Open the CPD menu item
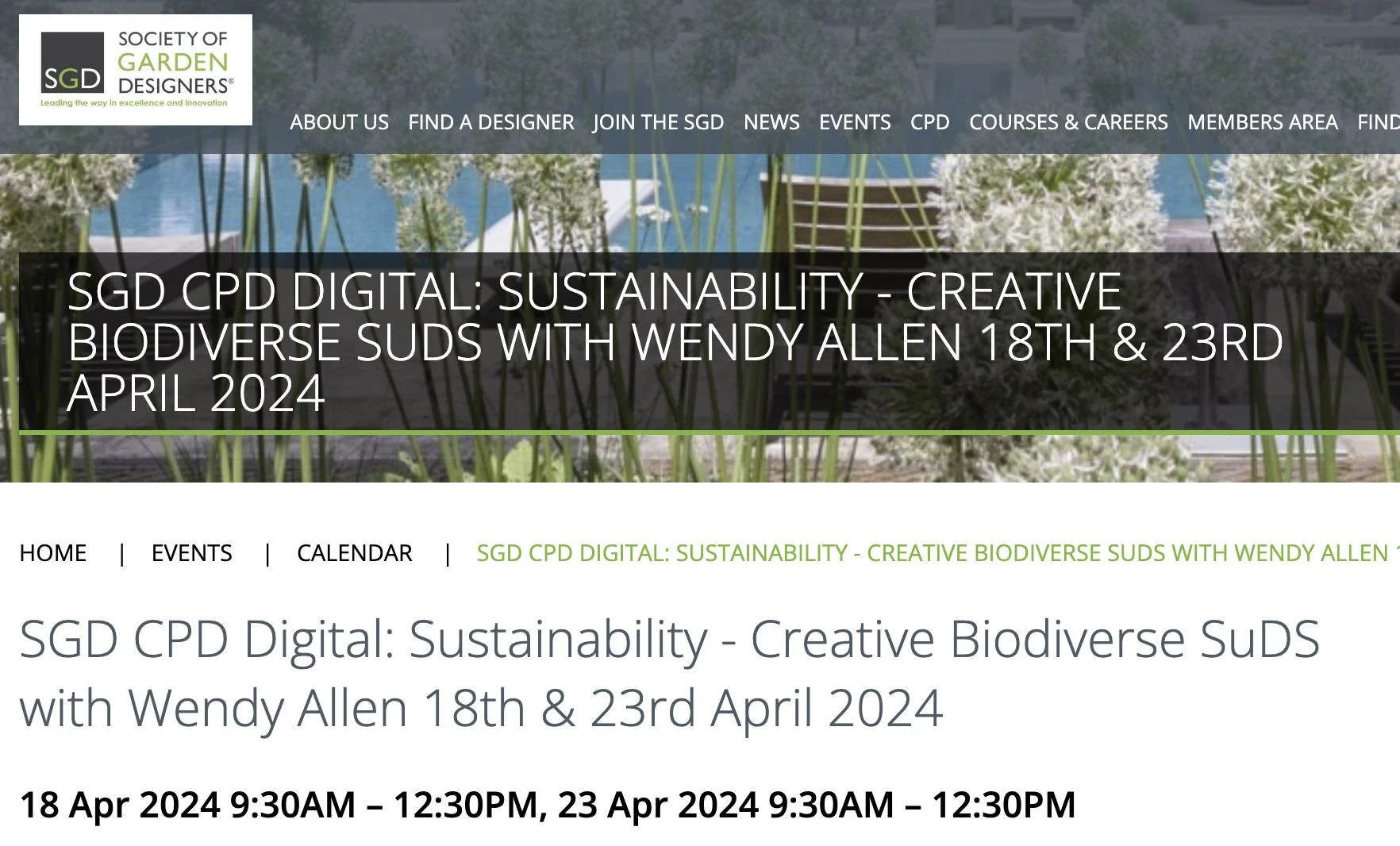 click(x=930, y=122)
